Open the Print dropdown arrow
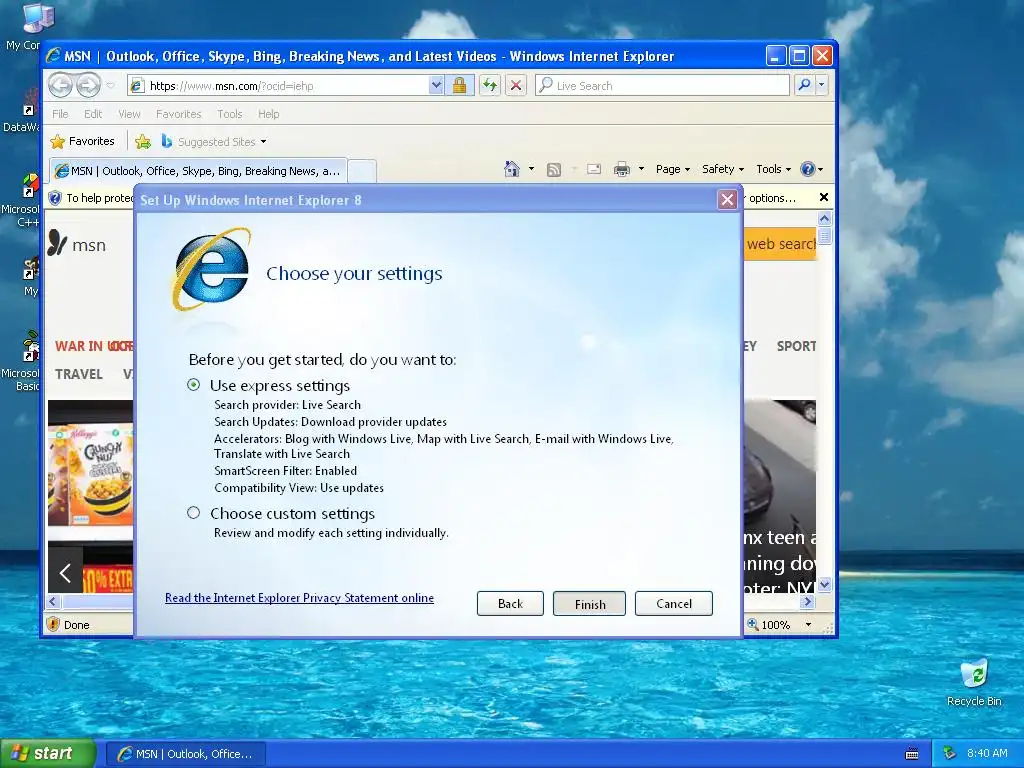The width and height of the screenshot is (1024, 768). click(641, 169)
